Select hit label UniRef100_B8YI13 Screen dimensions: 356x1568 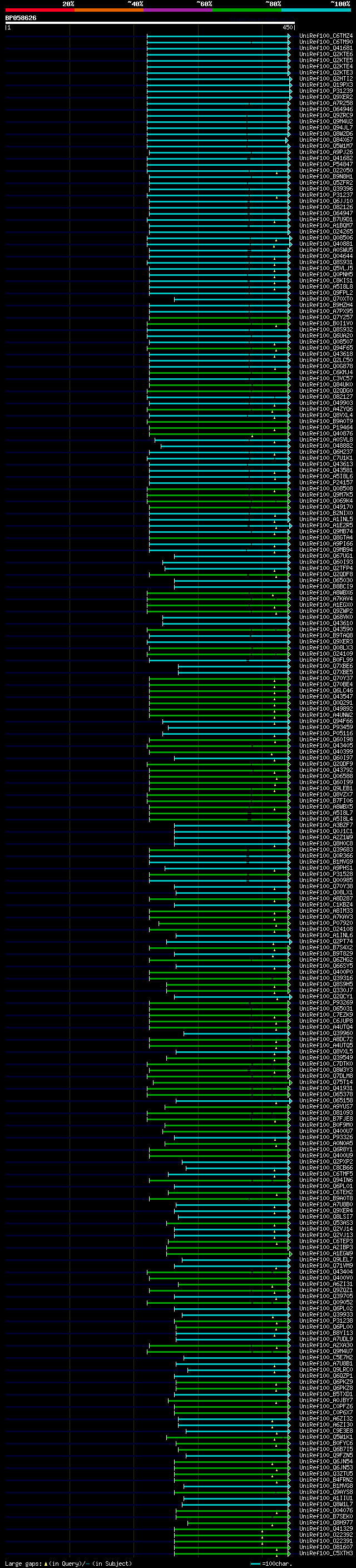[325, 1333]
